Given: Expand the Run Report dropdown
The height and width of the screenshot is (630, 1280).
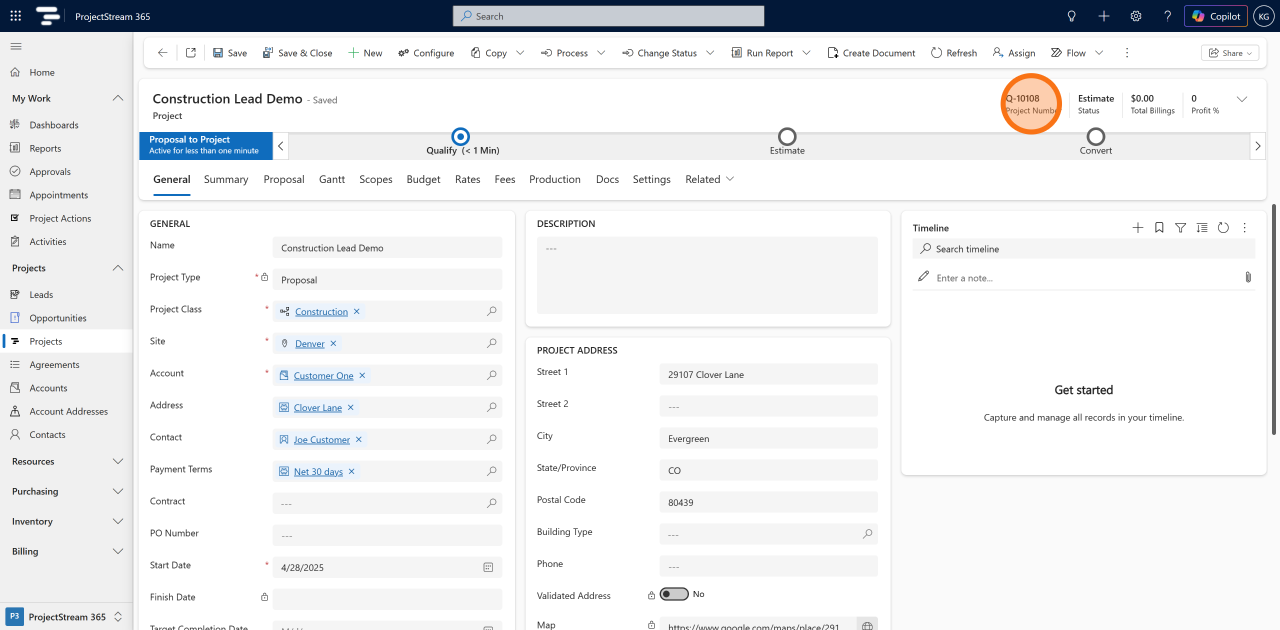Looking at the screenshot, I should click(806, 53).
